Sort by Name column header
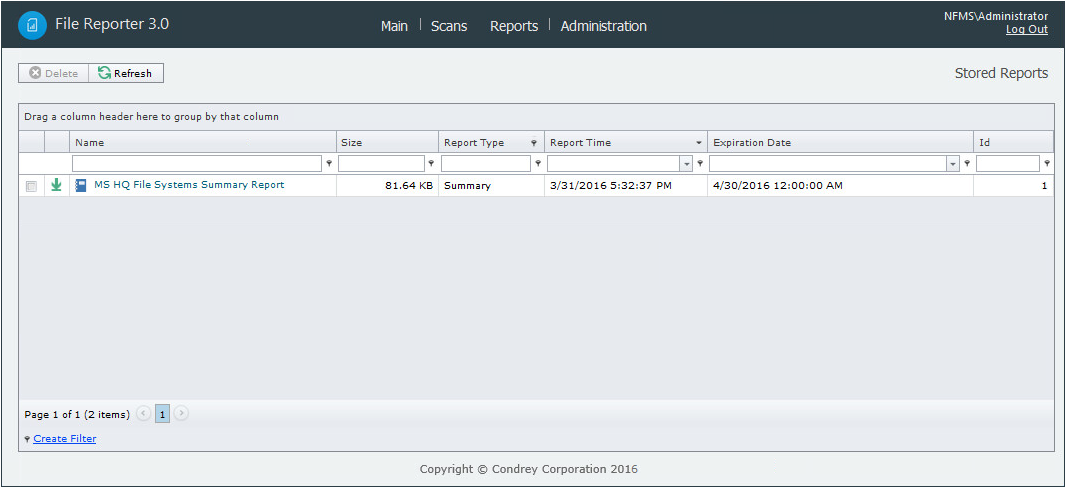This screenshot has height=488, width=1067. click(203, 143)
